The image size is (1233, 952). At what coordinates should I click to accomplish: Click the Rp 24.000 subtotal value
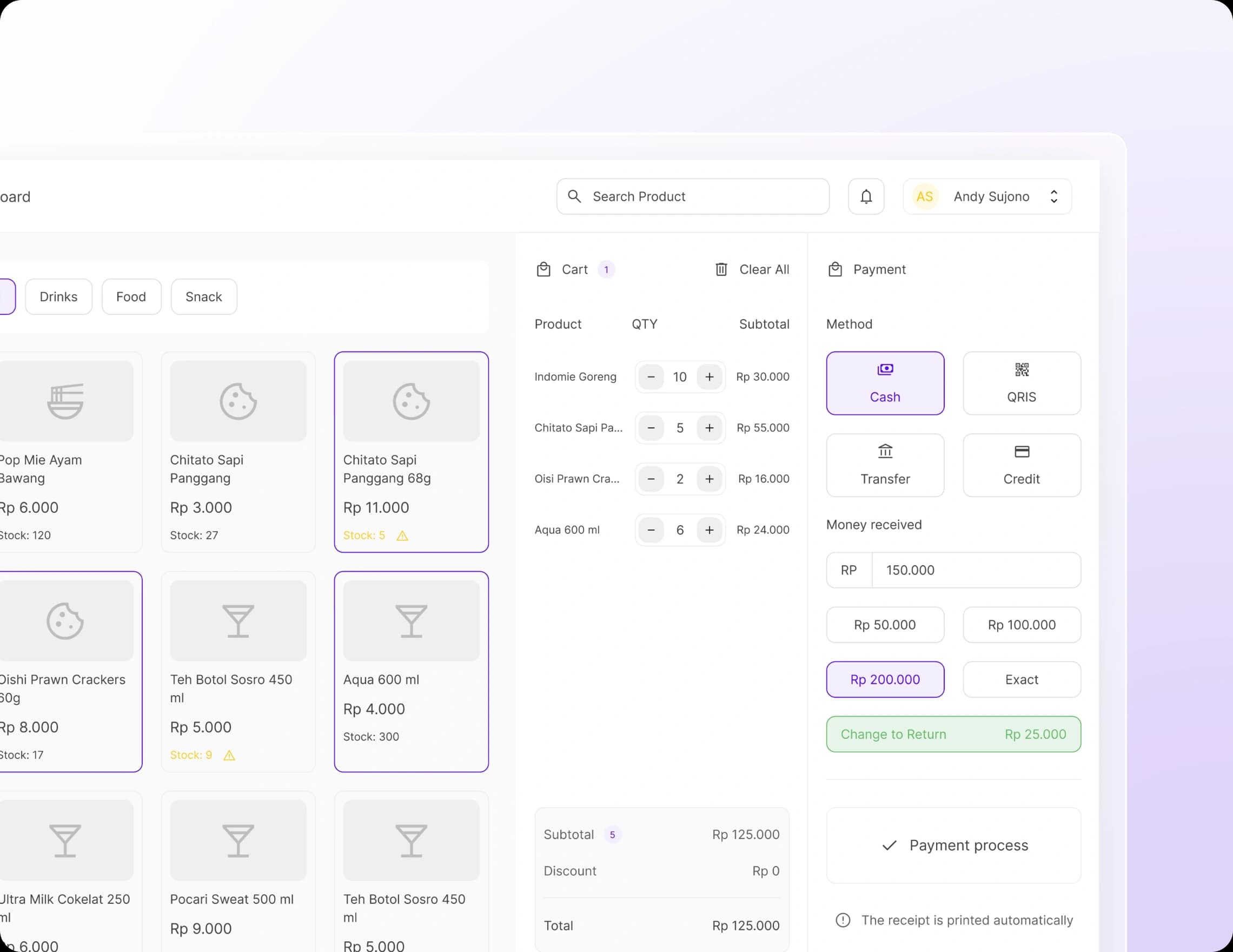[763, 530]
